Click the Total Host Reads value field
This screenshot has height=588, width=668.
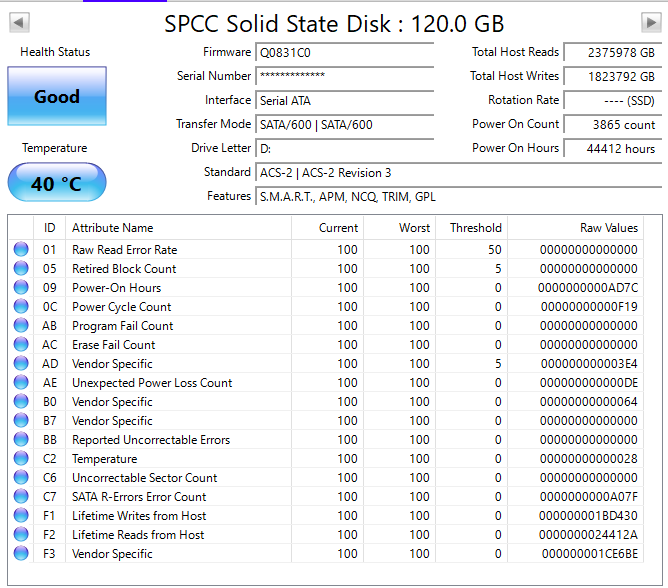[610, 52]
